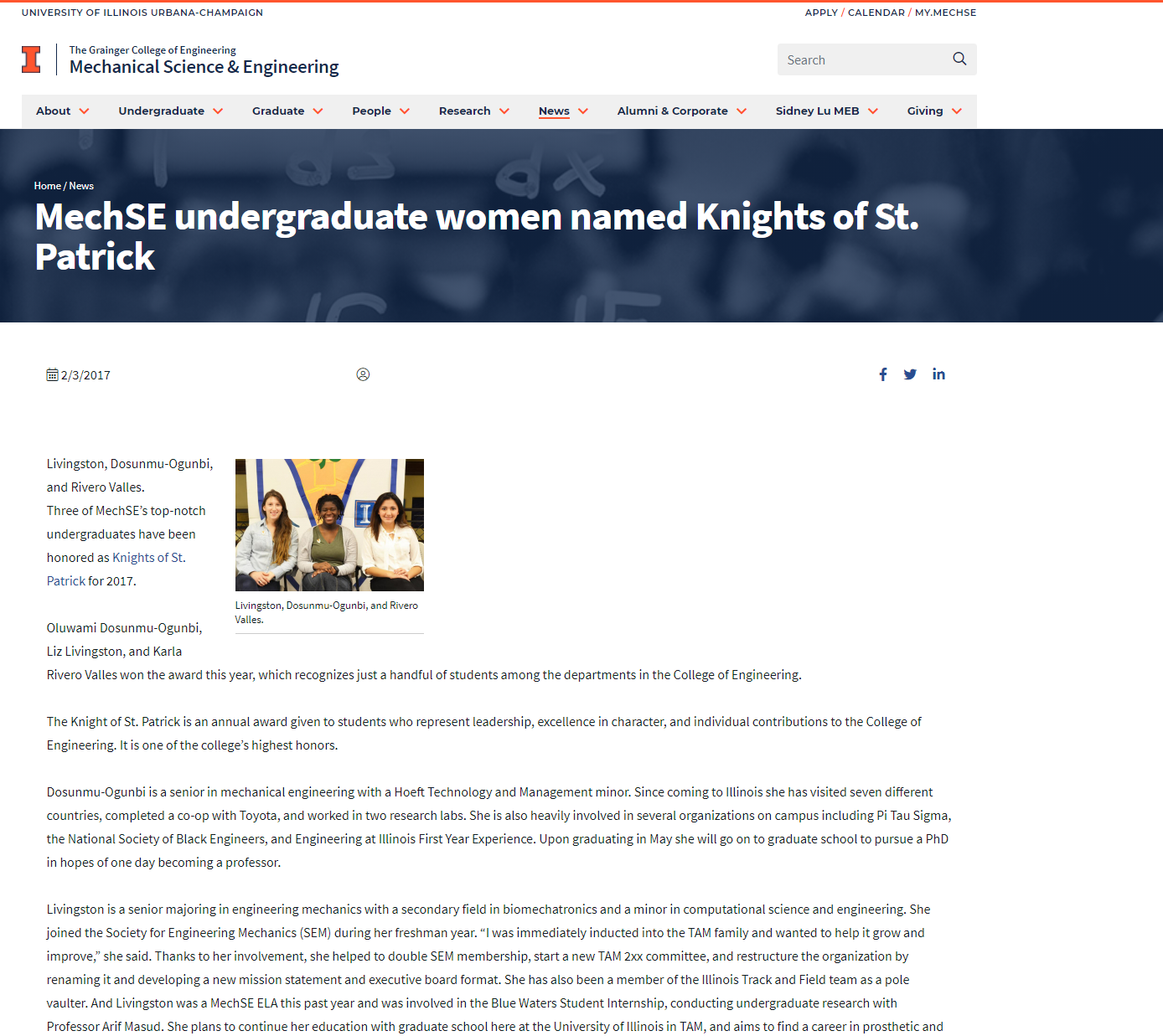
Task: Open the News nav item
Action: click(554, 111)
